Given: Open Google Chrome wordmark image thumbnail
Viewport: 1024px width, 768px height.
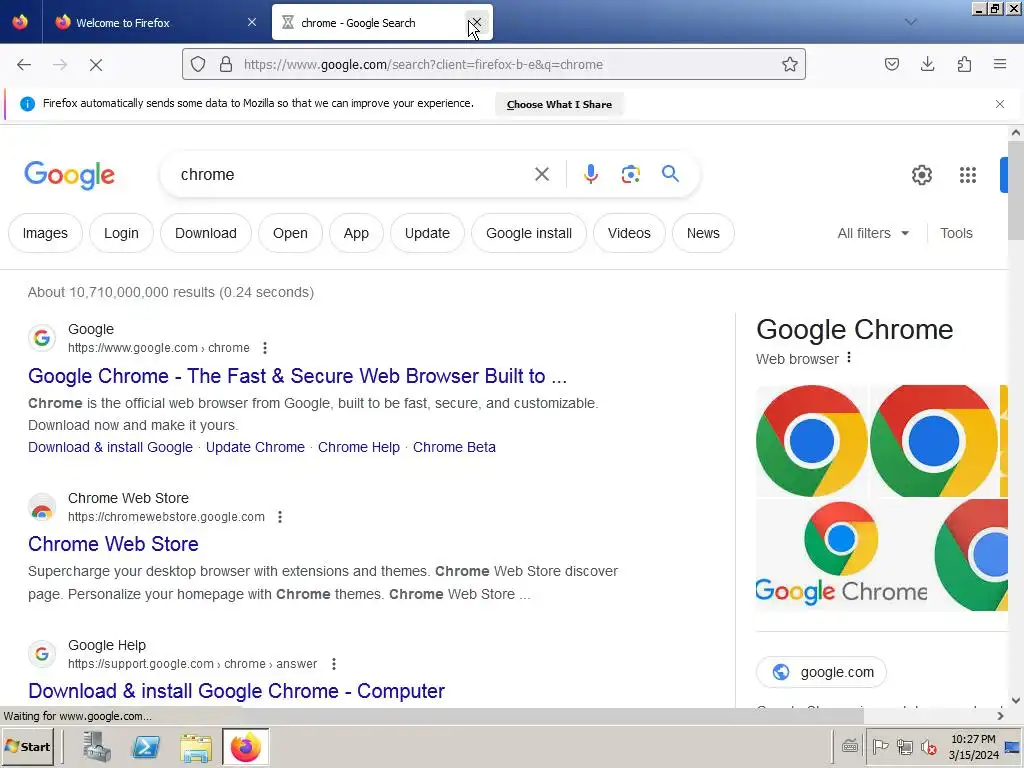Looking at the screenshot, I should [841, 555].
